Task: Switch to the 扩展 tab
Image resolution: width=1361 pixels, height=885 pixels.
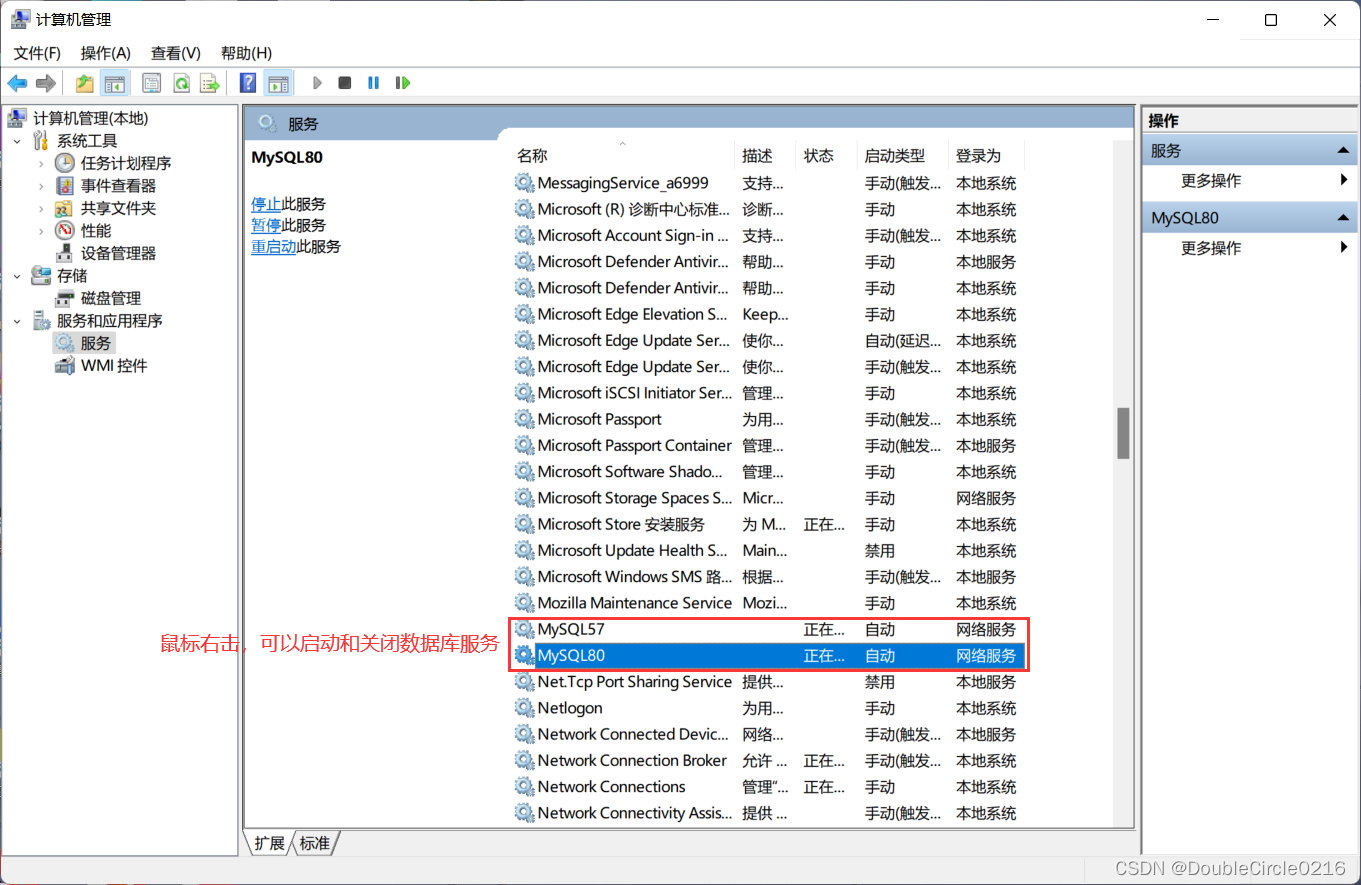Action: coord(269,843)
